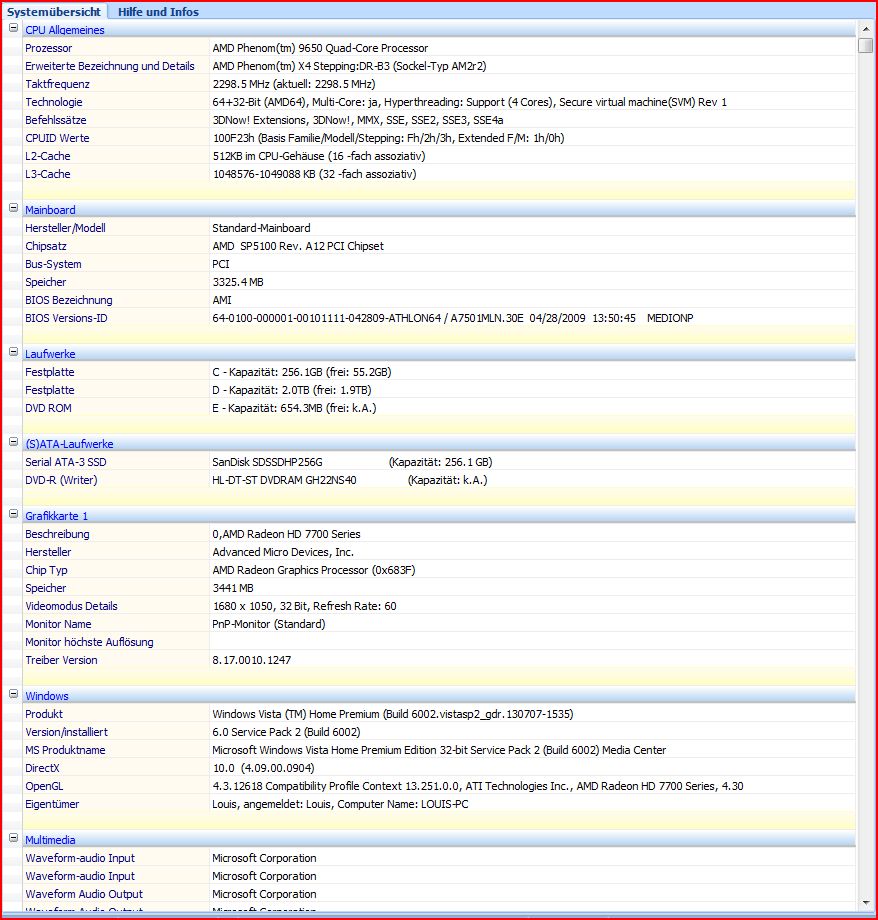Click the scrollbar up arrow

click(866, 29)
